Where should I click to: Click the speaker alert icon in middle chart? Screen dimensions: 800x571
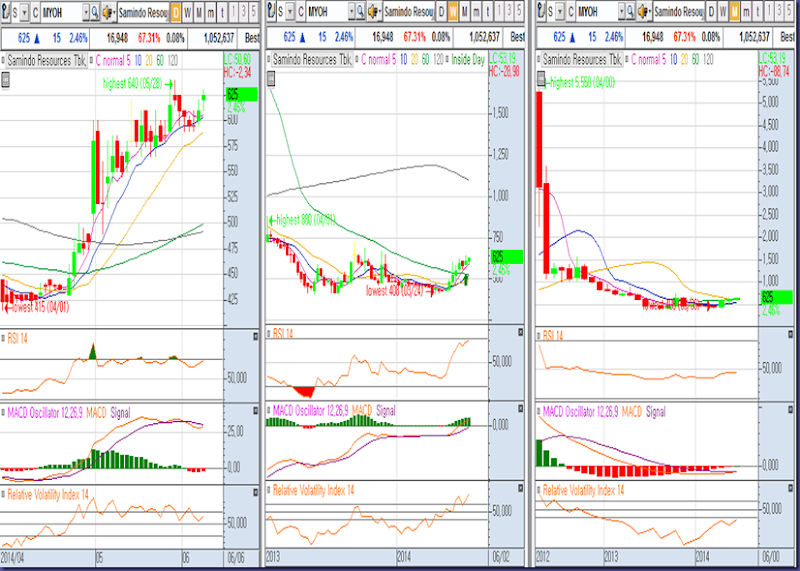tap(373, 12)
